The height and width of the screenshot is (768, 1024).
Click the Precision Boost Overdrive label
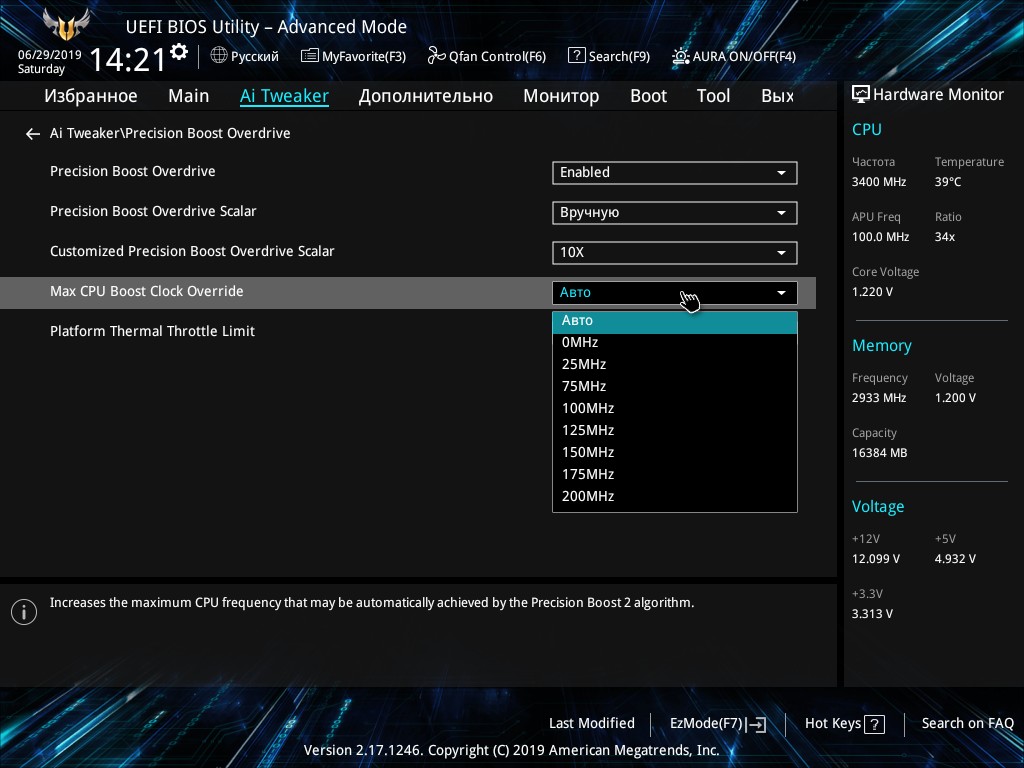tap(133, 171)
